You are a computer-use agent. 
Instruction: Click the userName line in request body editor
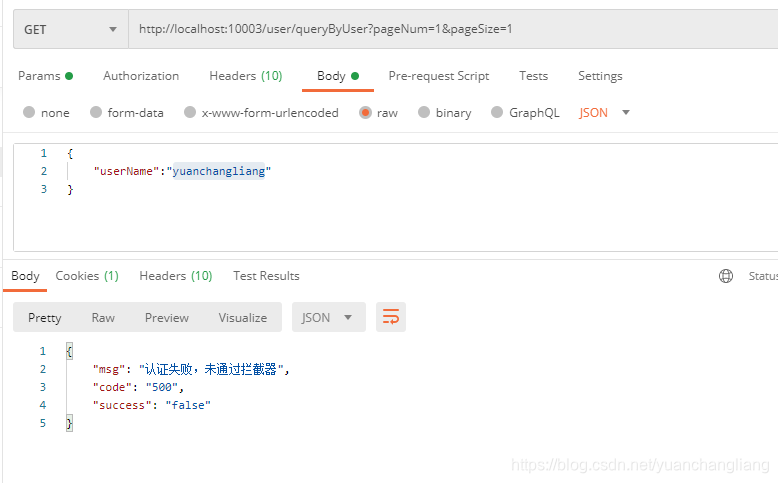pos(182,171)
